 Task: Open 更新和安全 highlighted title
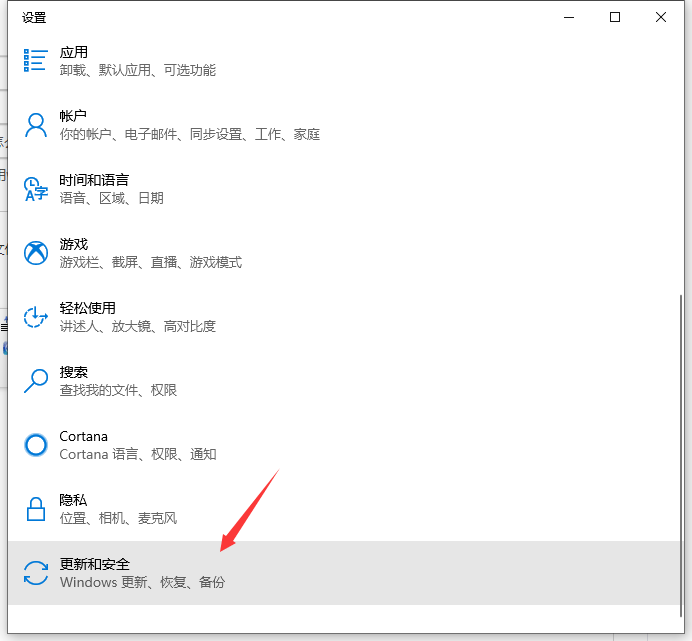94,564
